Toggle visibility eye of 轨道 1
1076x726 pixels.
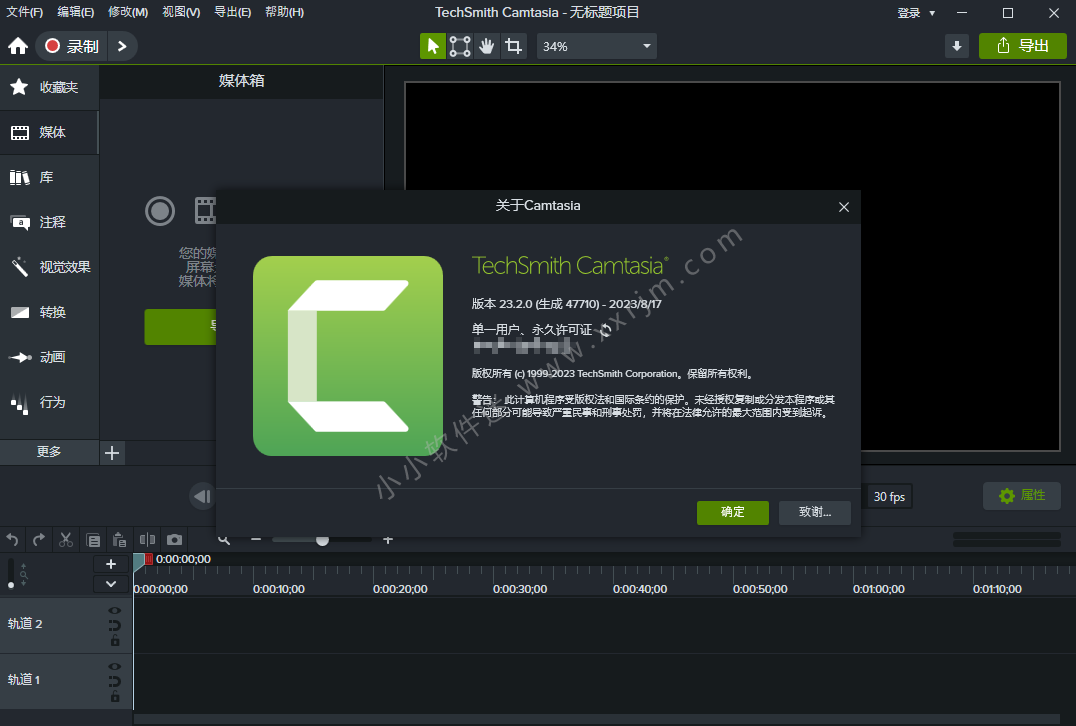(x=115, y=666)
